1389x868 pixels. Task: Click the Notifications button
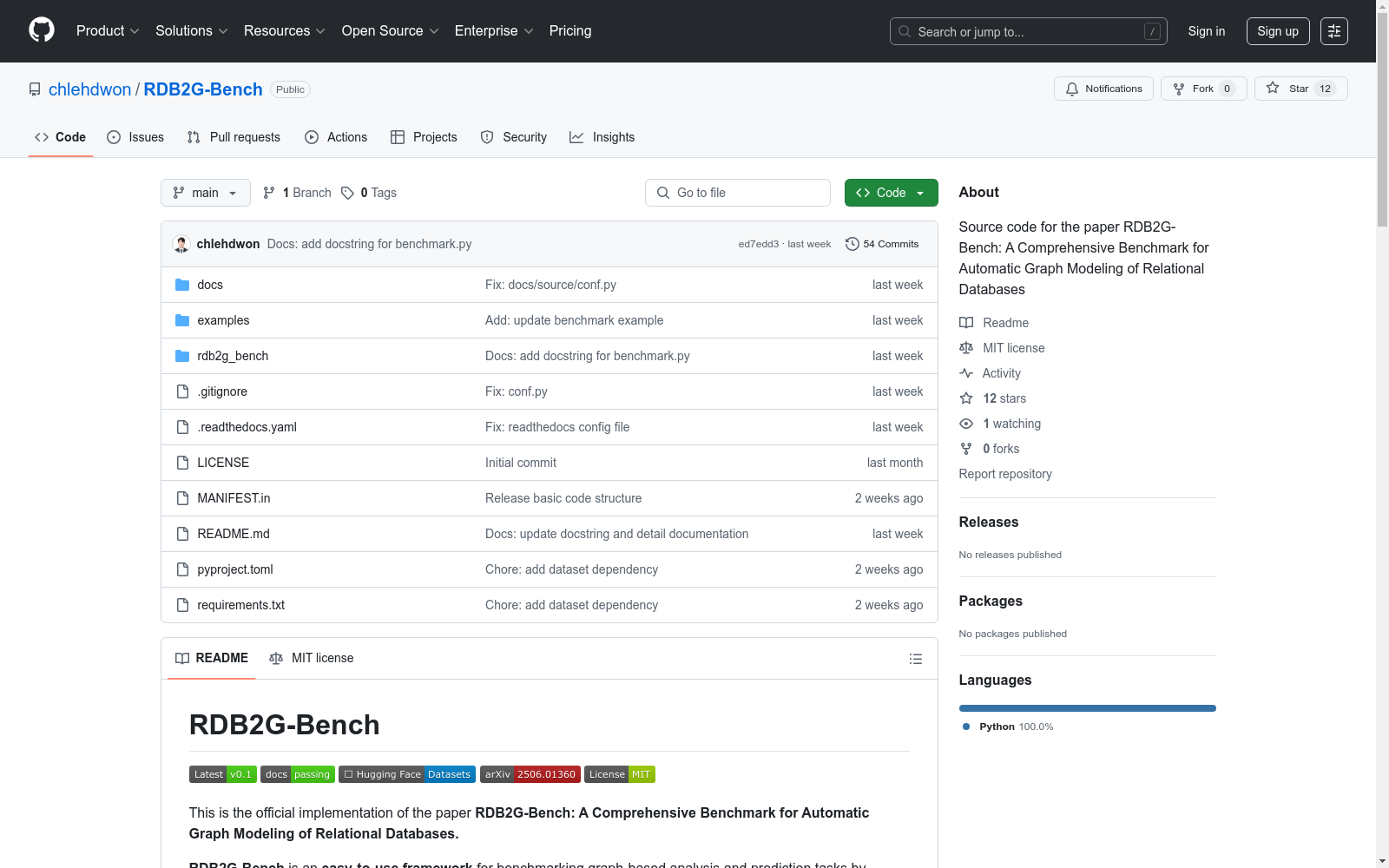(1103, 89)
